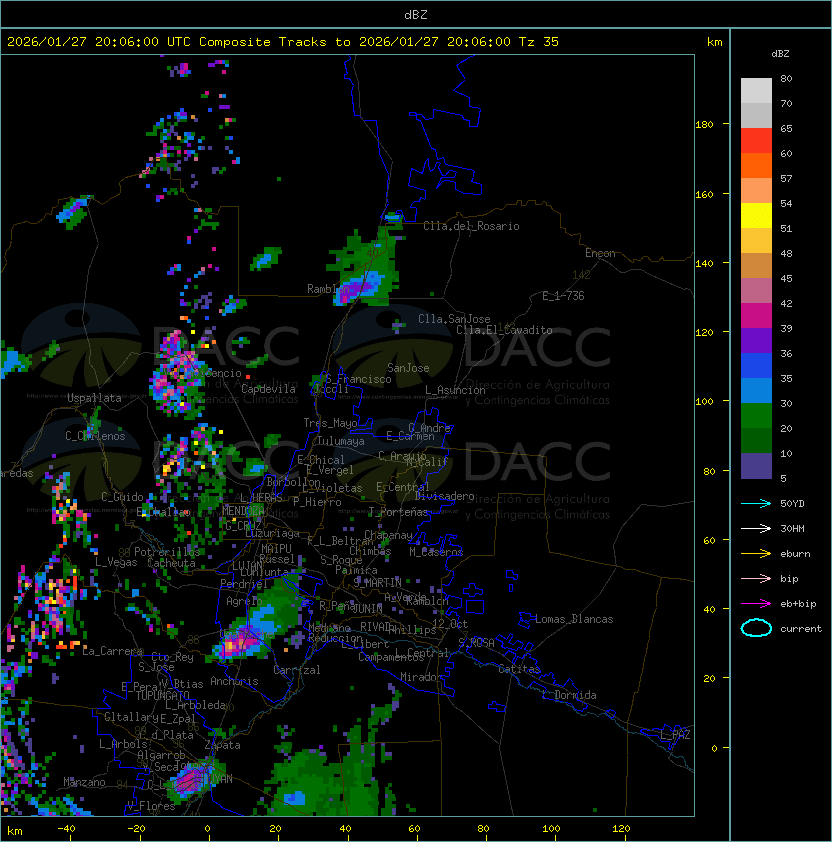Click the Manzano map label

pyautogui.click(x=84, y=782)
